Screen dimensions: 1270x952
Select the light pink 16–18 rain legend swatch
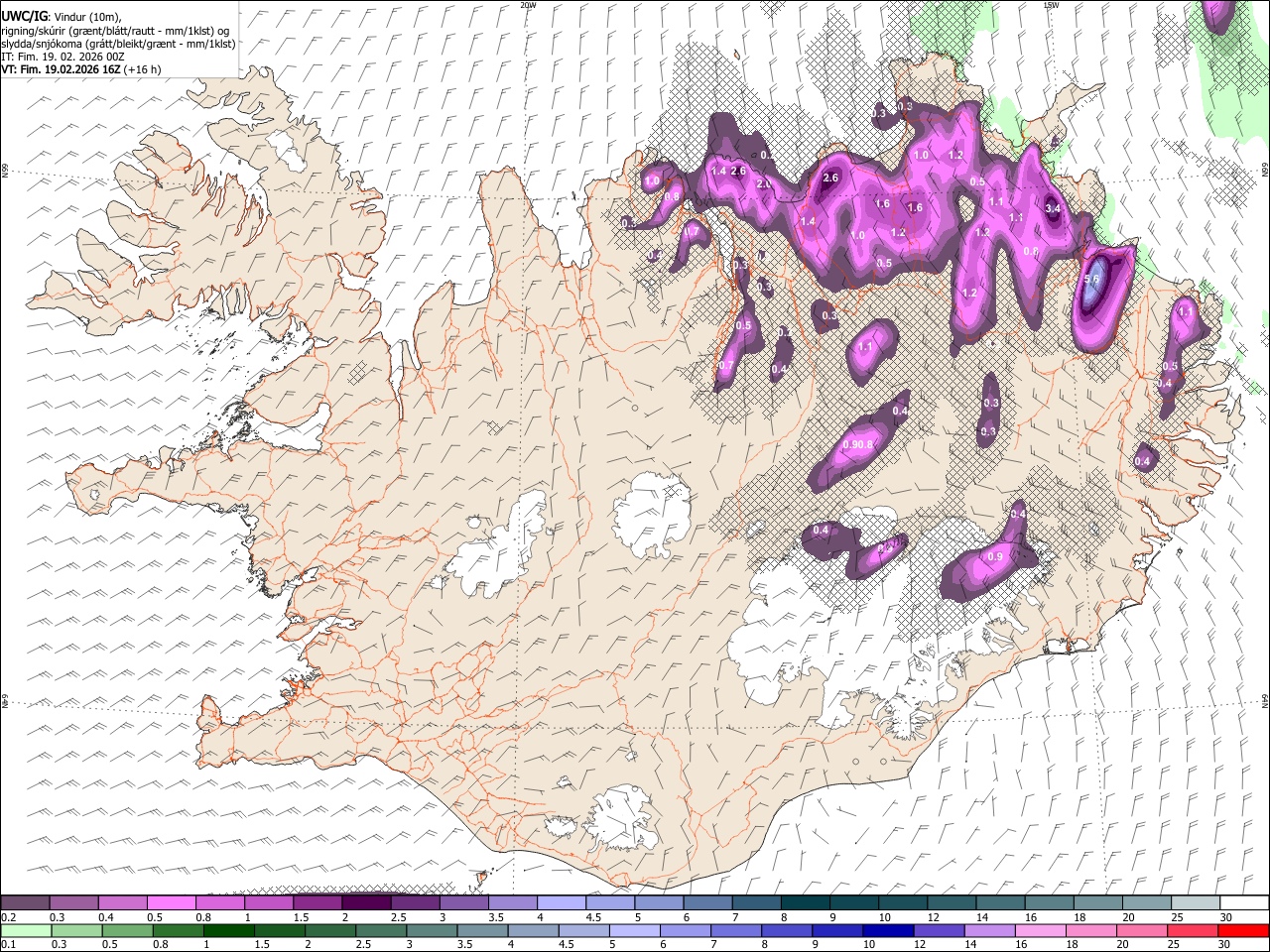click(x=1042, y=931)
